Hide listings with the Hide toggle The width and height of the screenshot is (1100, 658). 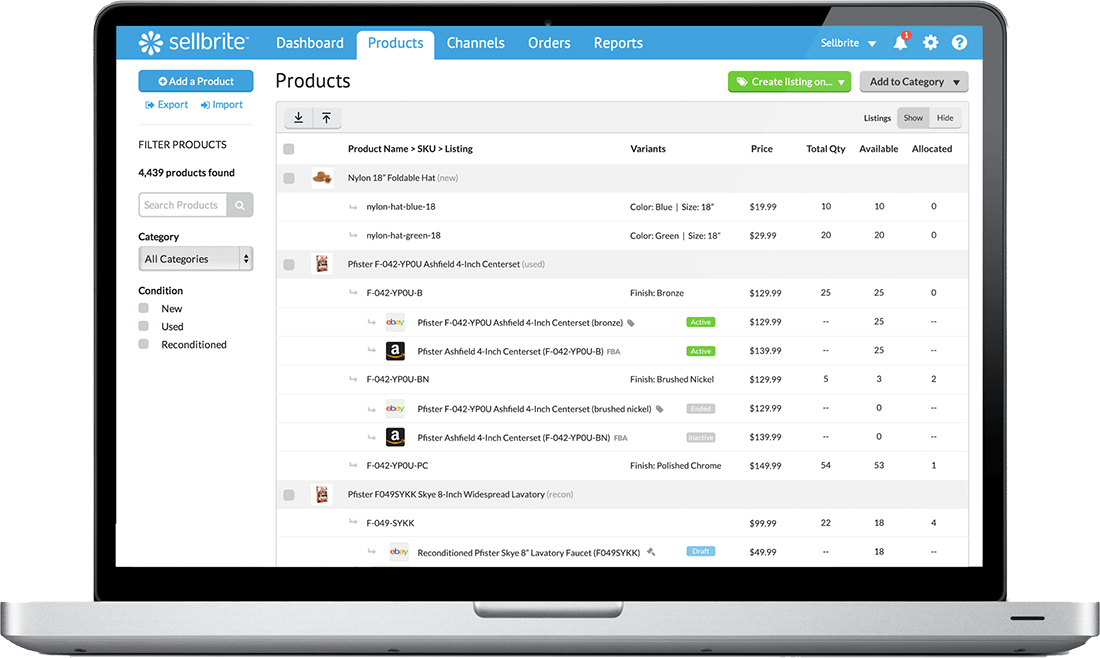(x=945, y=118)
